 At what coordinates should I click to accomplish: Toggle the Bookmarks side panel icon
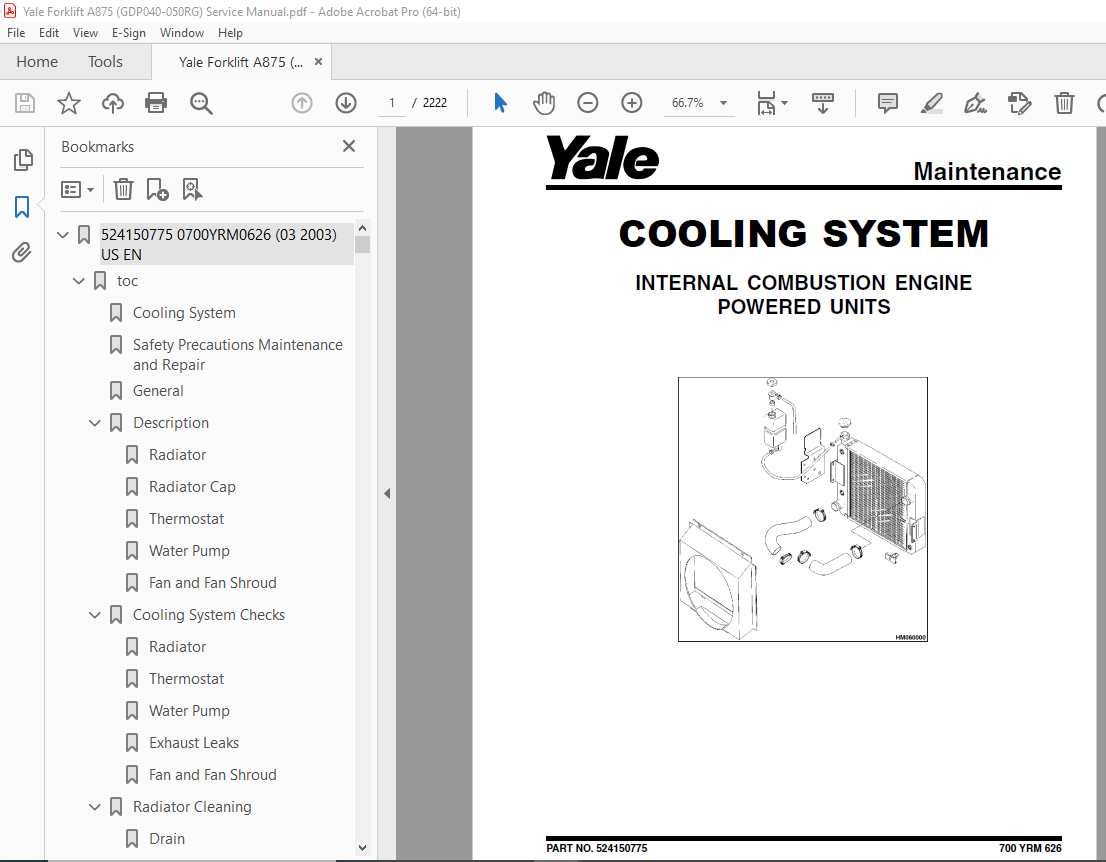[x=22, y=207]
